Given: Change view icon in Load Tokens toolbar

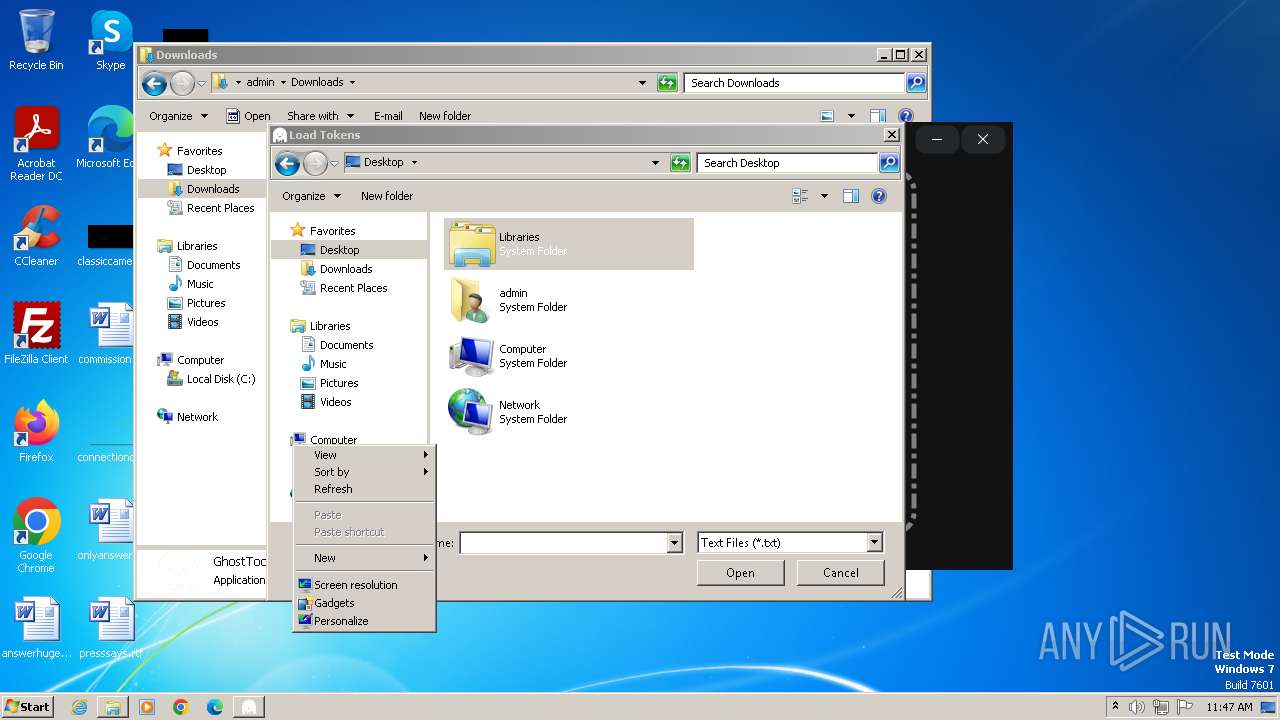Looking at the screenshot, I should [800, 196].
